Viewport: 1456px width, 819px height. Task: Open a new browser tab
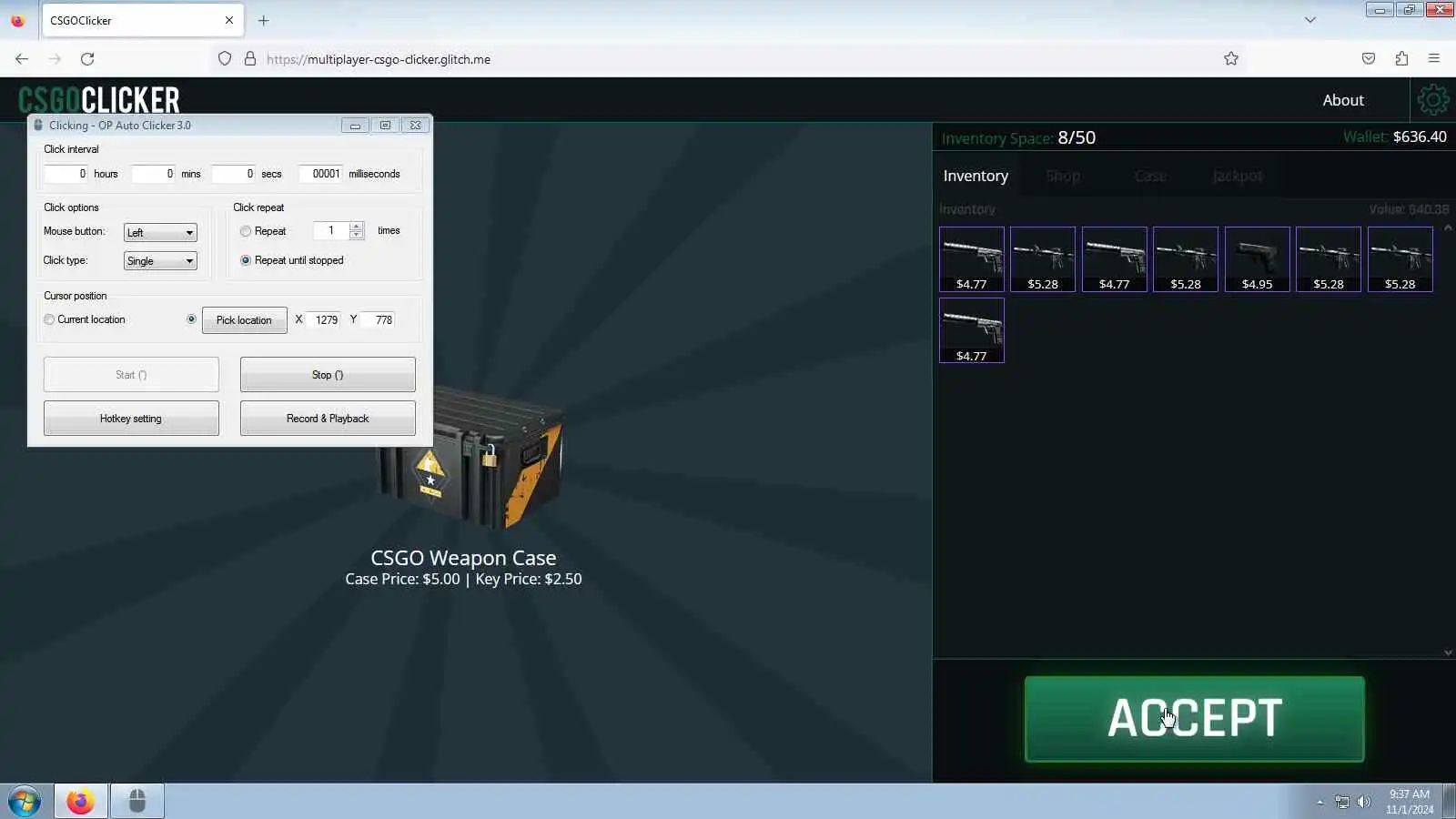264,20
